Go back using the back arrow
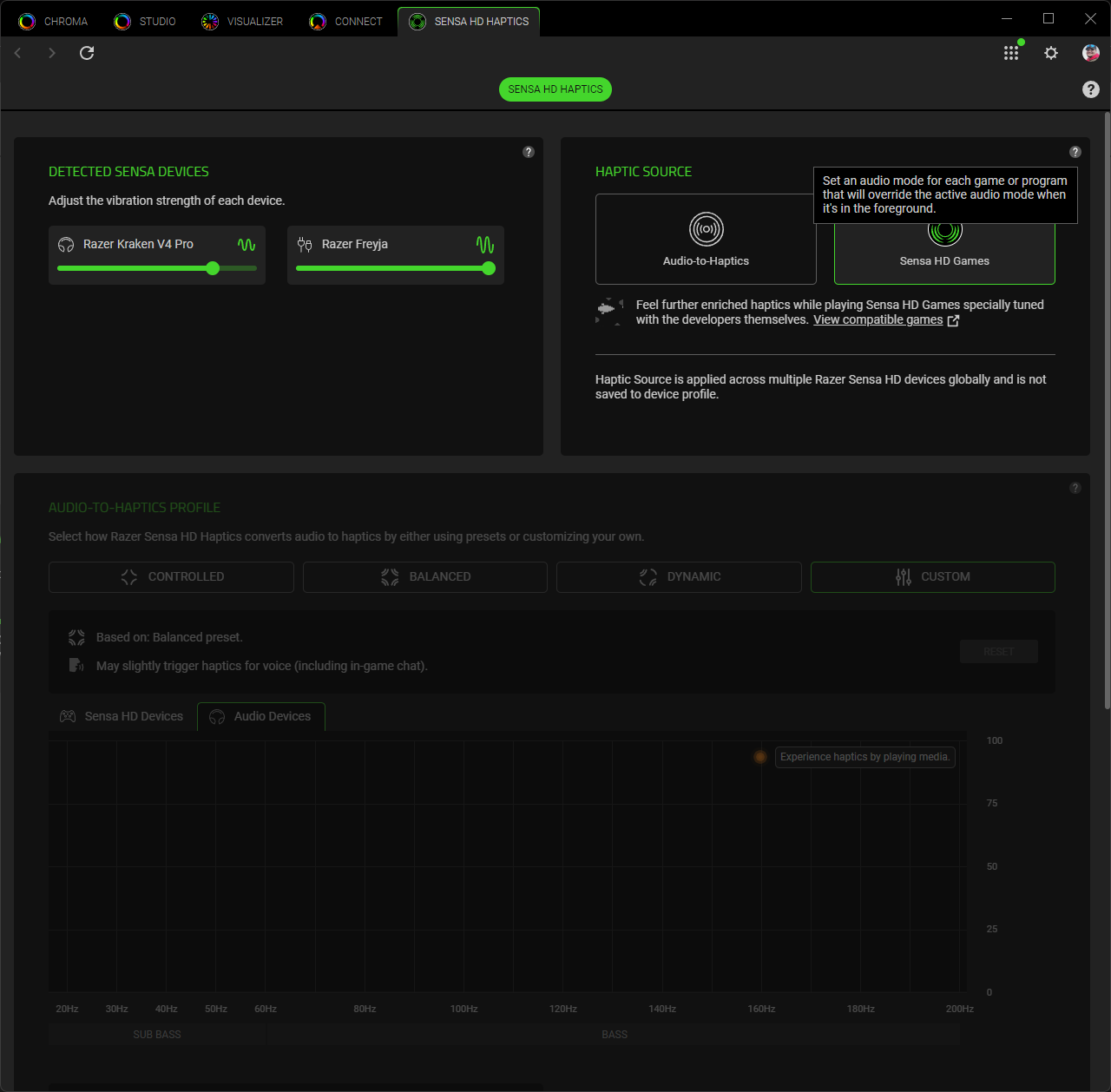This screenshot has width=1111, height=1092. [x=18, y=53]
